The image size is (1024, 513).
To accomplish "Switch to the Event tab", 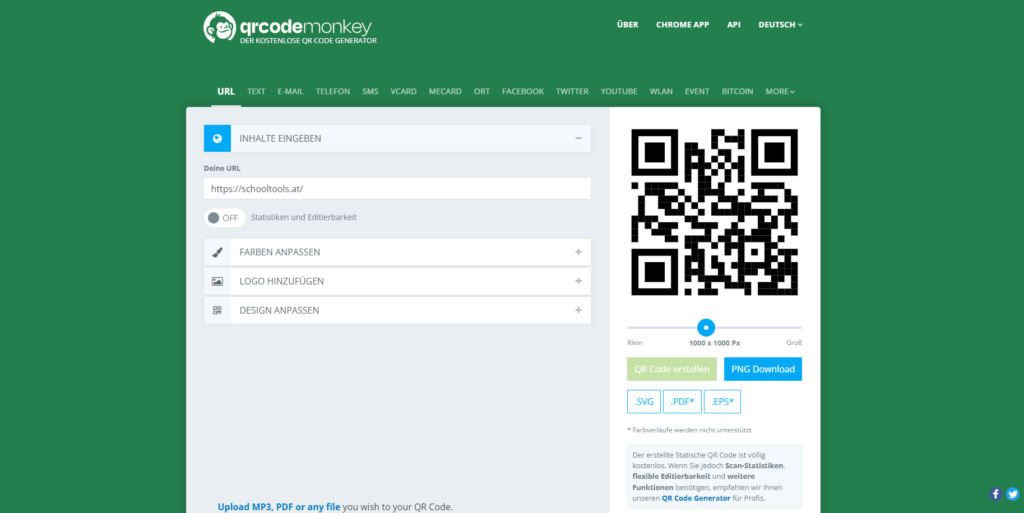I will (697, 91).
